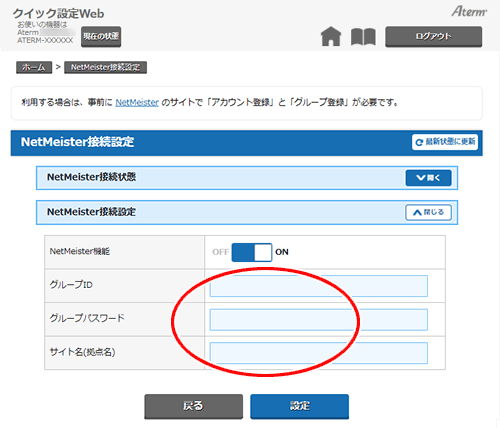Select NetMeister接続設定 breadcrumb item
The height and width of the screenshot is (428, 500).
(x=105, y=67)
